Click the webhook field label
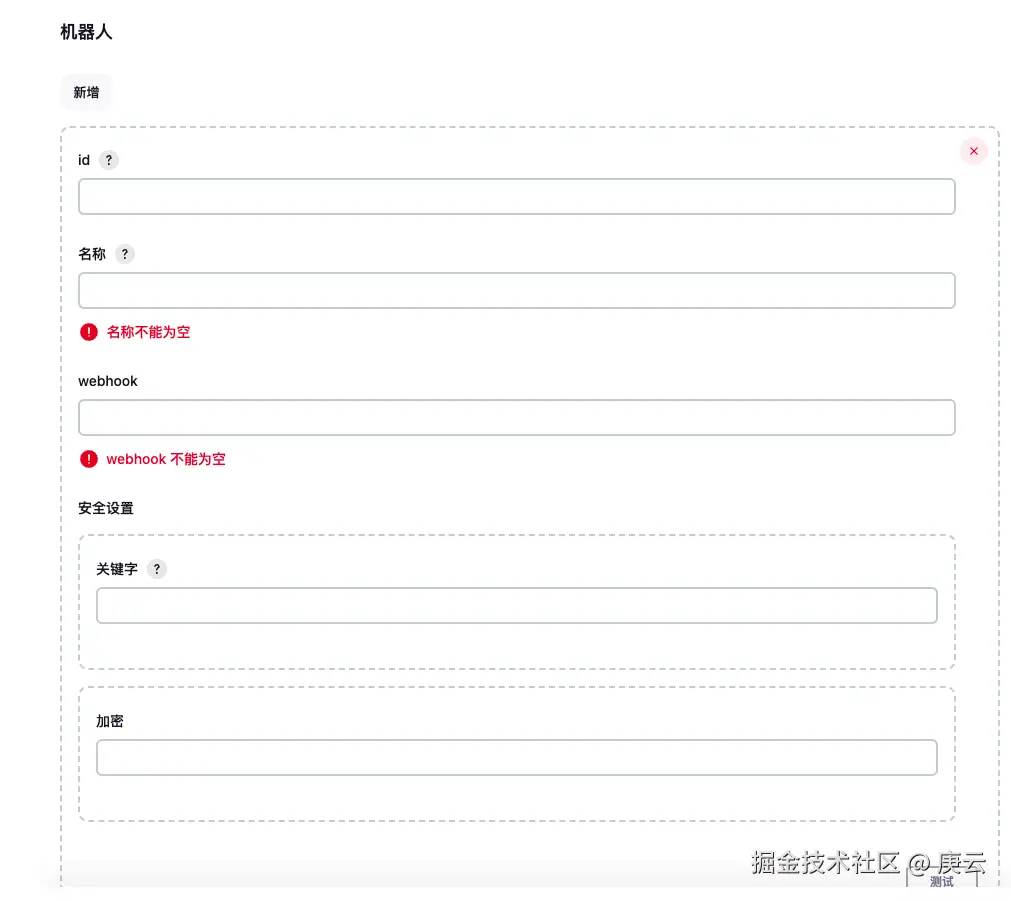This screenshot has width=1011, height=901. coord(108,381)
